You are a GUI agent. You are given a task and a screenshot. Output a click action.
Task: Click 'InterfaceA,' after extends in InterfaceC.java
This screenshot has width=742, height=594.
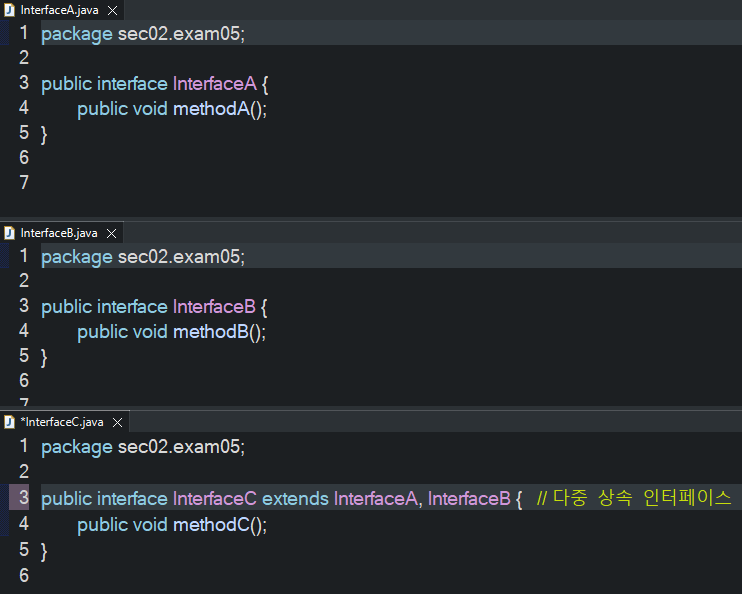click(x=378, y=499)
